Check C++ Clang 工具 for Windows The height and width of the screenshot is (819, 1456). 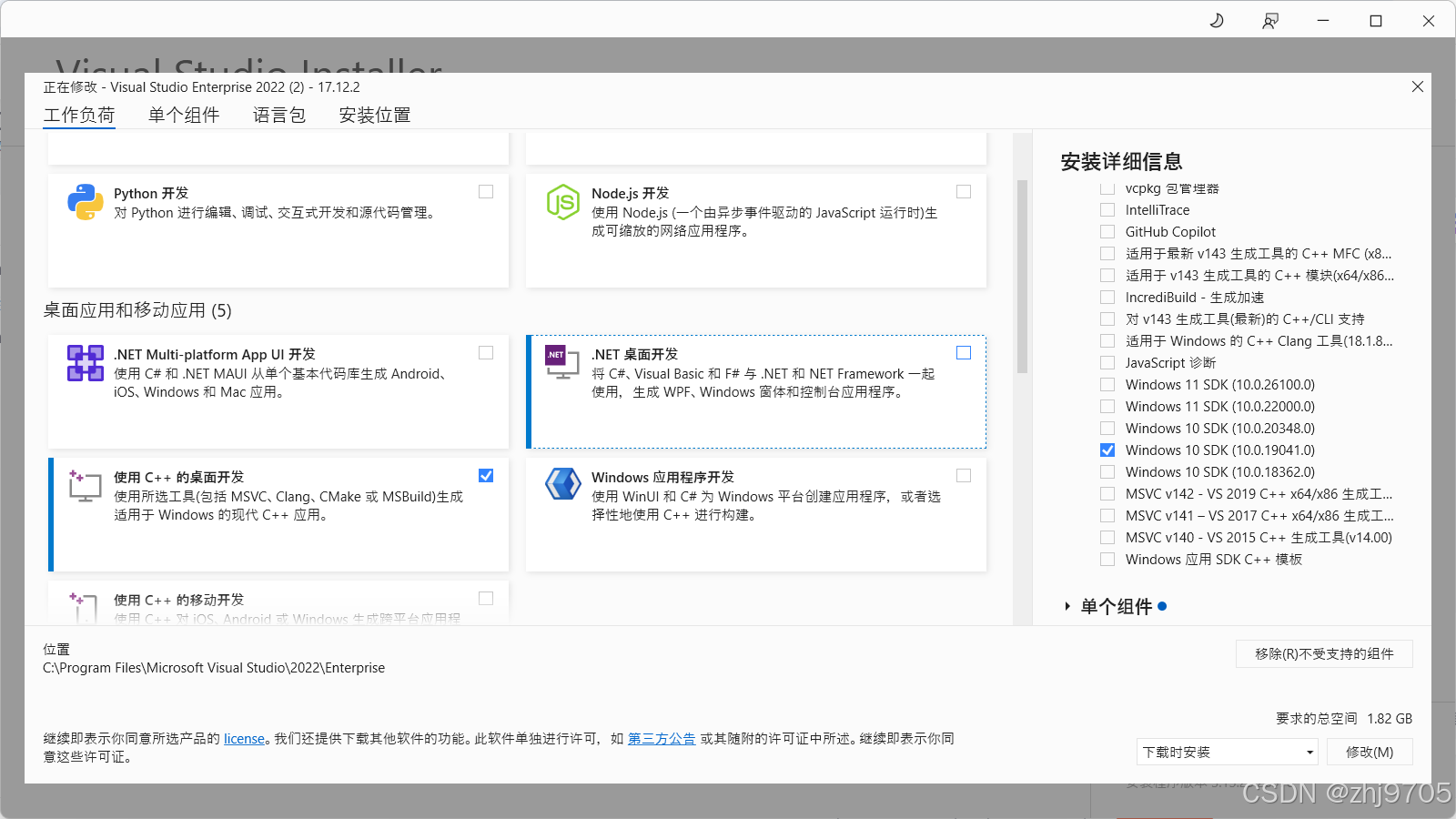[1107, 341]
